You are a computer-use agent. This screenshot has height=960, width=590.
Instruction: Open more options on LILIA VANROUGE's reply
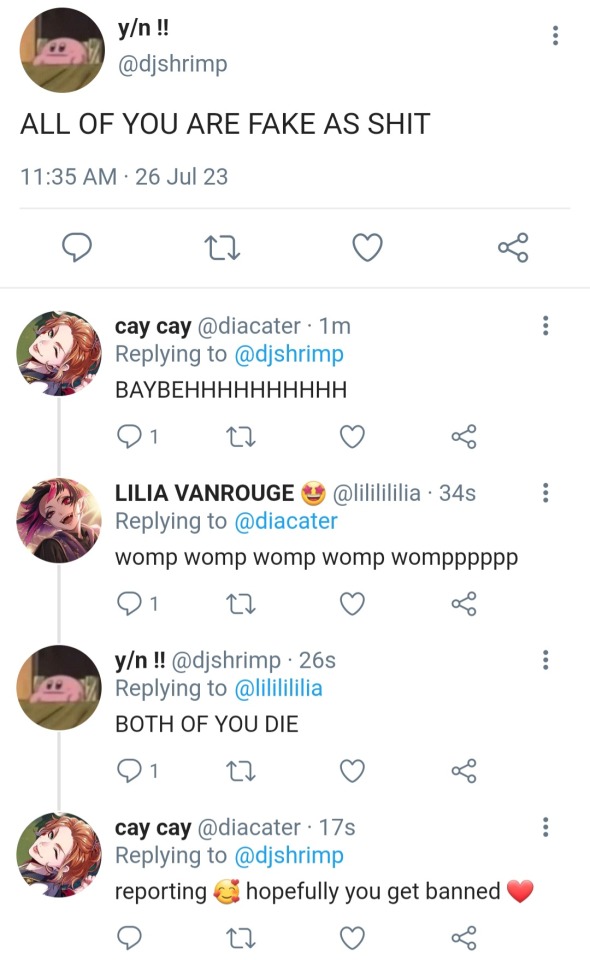[545, 492]
